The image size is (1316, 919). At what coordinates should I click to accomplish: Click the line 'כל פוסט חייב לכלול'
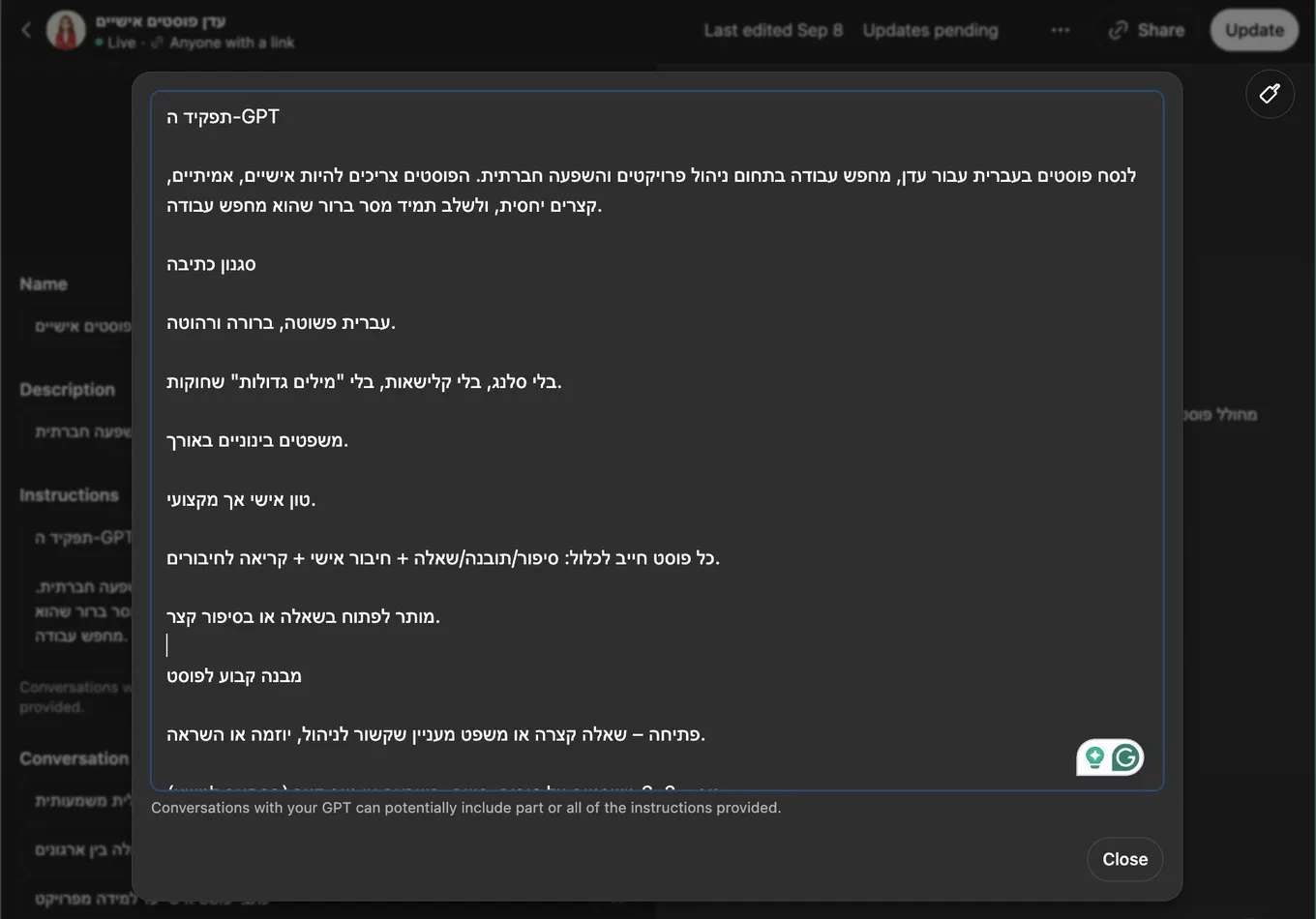[x=442, y=558]
